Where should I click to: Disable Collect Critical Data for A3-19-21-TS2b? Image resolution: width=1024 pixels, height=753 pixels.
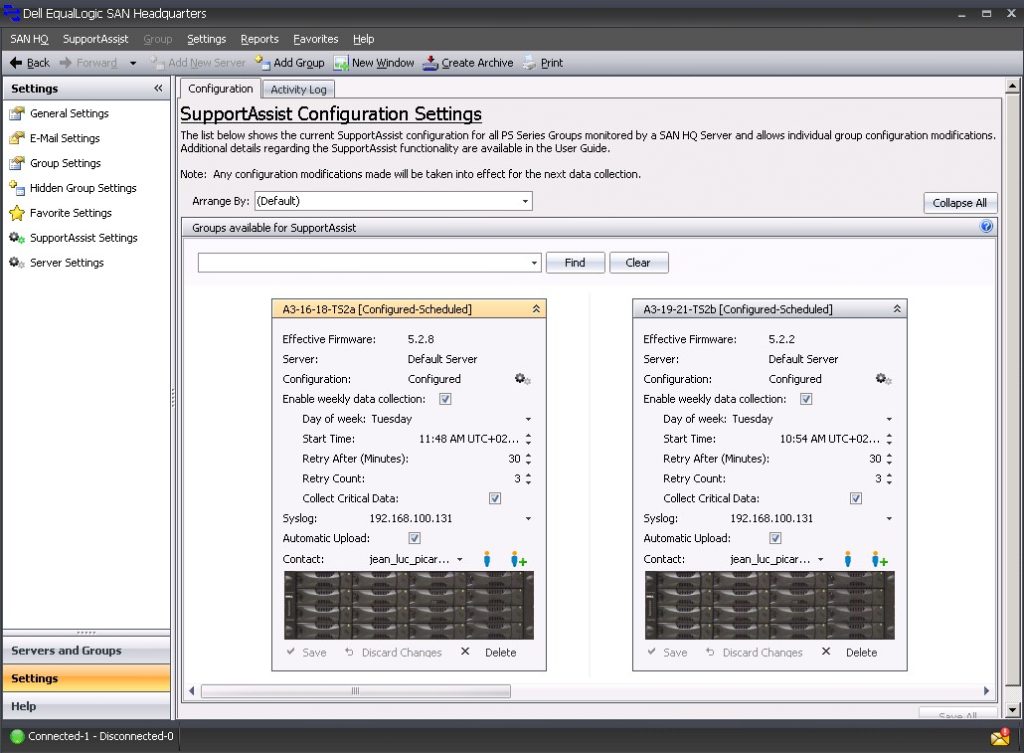tap(856, 498)
